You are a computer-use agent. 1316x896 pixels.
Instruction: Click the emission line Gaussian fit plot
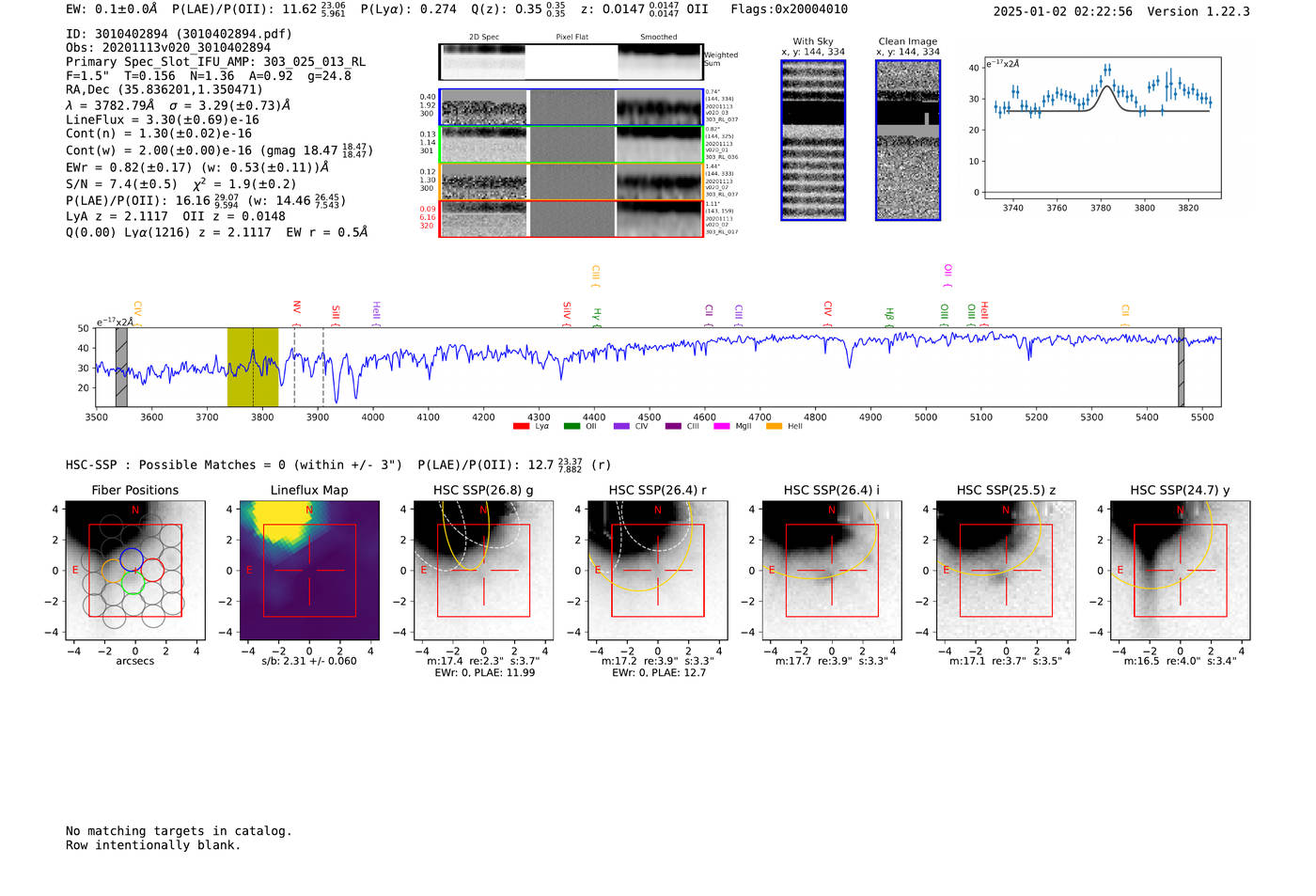tap(1103, 128)
